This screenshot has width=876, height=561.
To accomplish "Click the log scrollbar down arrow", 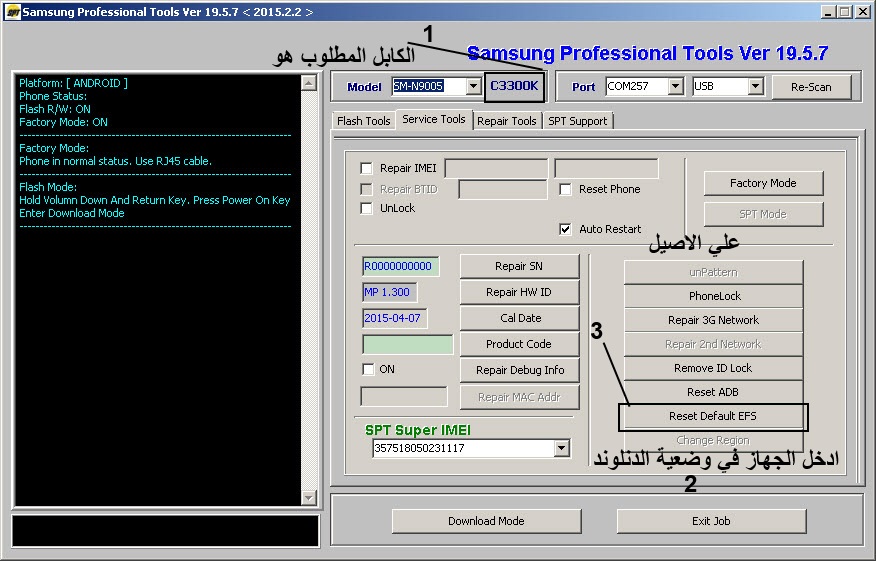I will tap(308, 497).
